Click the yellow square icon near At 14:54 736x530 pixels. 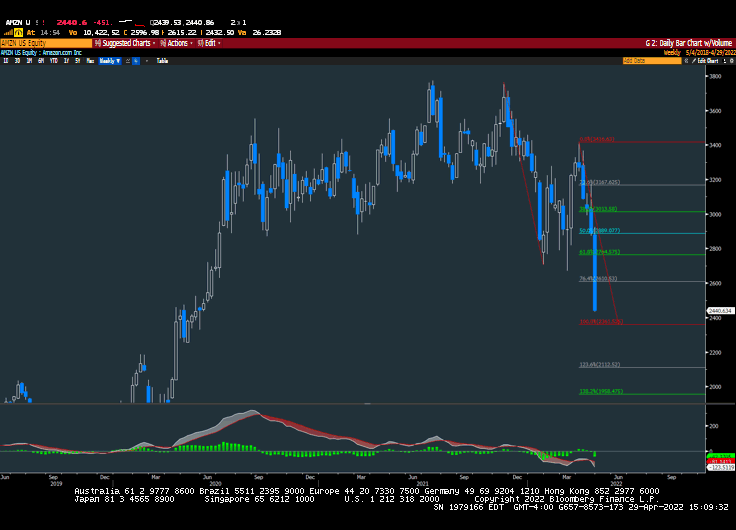click(x=18, y=32)
